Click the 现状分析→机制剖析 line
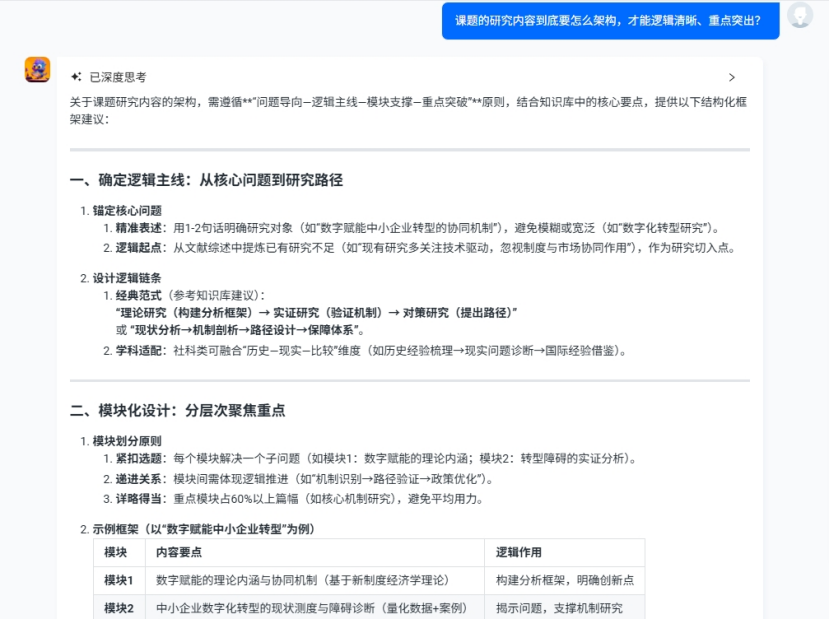 tap(240, 330)
